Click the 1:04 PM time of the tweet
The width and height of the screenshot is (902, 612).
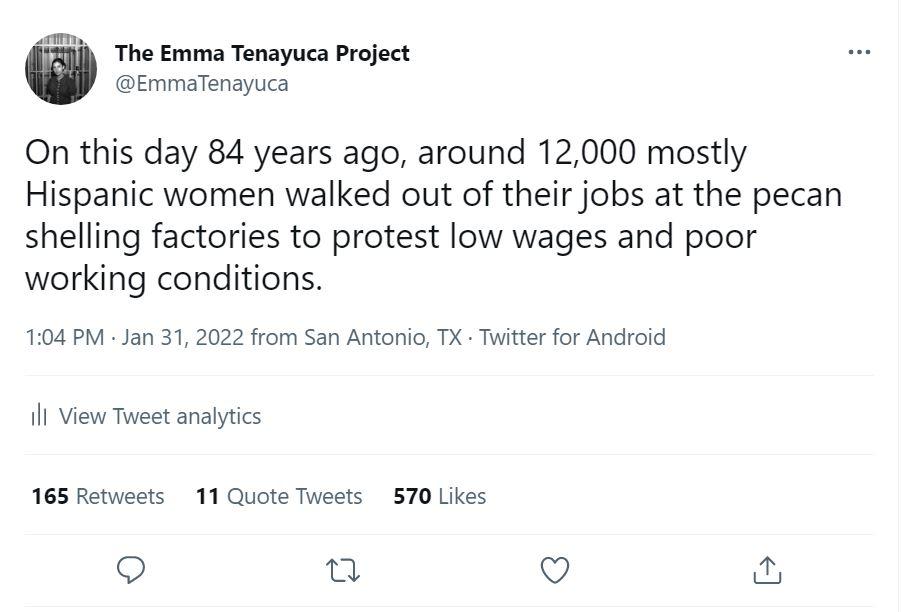tap(64, 337)
